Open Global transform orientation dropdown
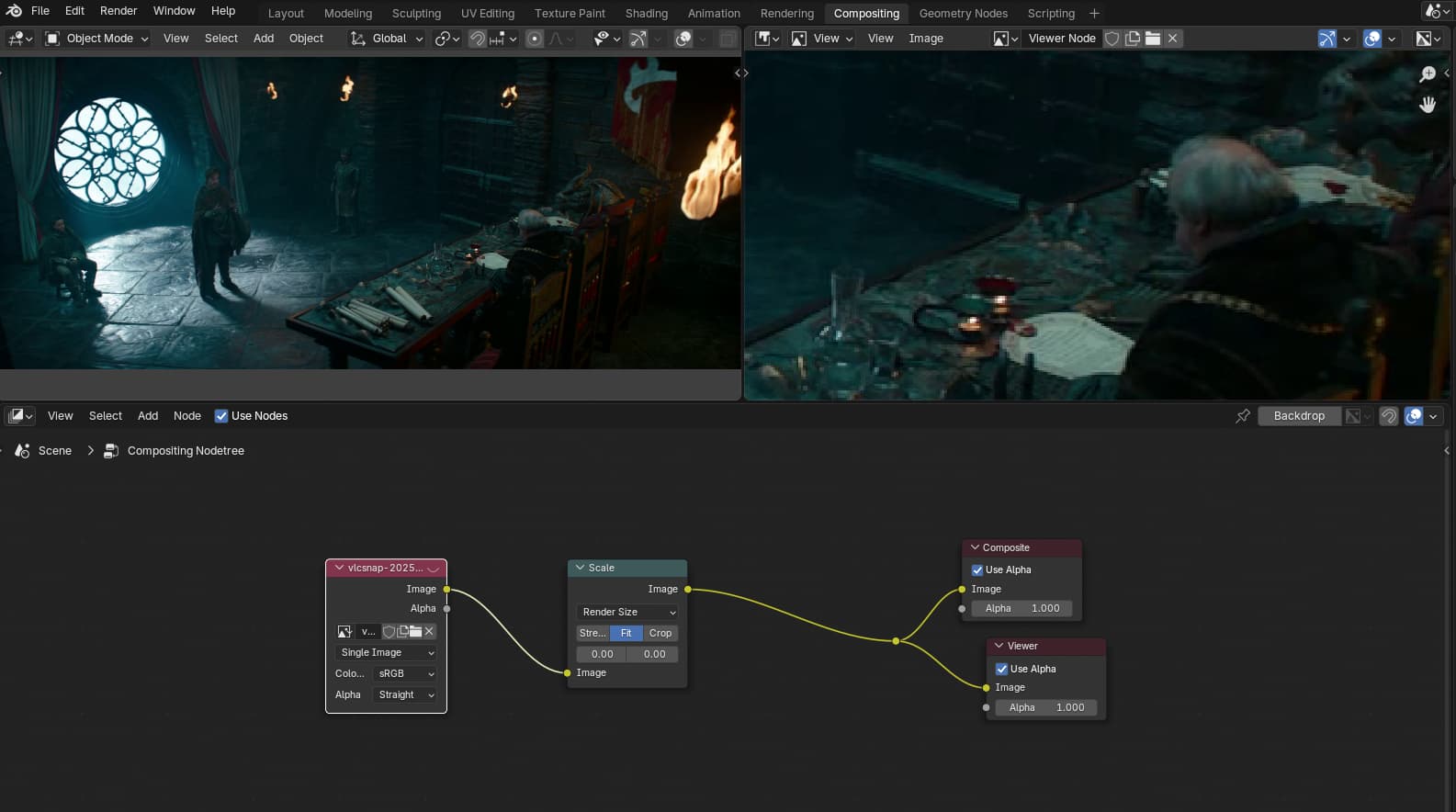 [x=387, y=39]
